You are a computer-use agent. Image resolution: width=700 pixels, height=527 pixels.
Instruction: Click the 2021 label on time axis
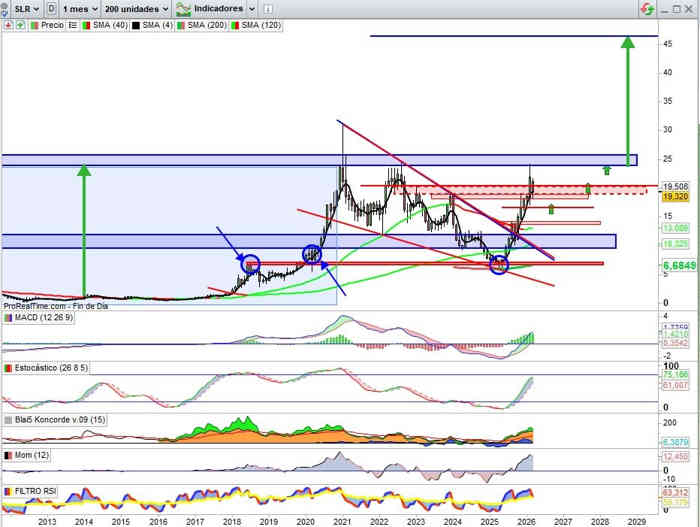[341, 521]
